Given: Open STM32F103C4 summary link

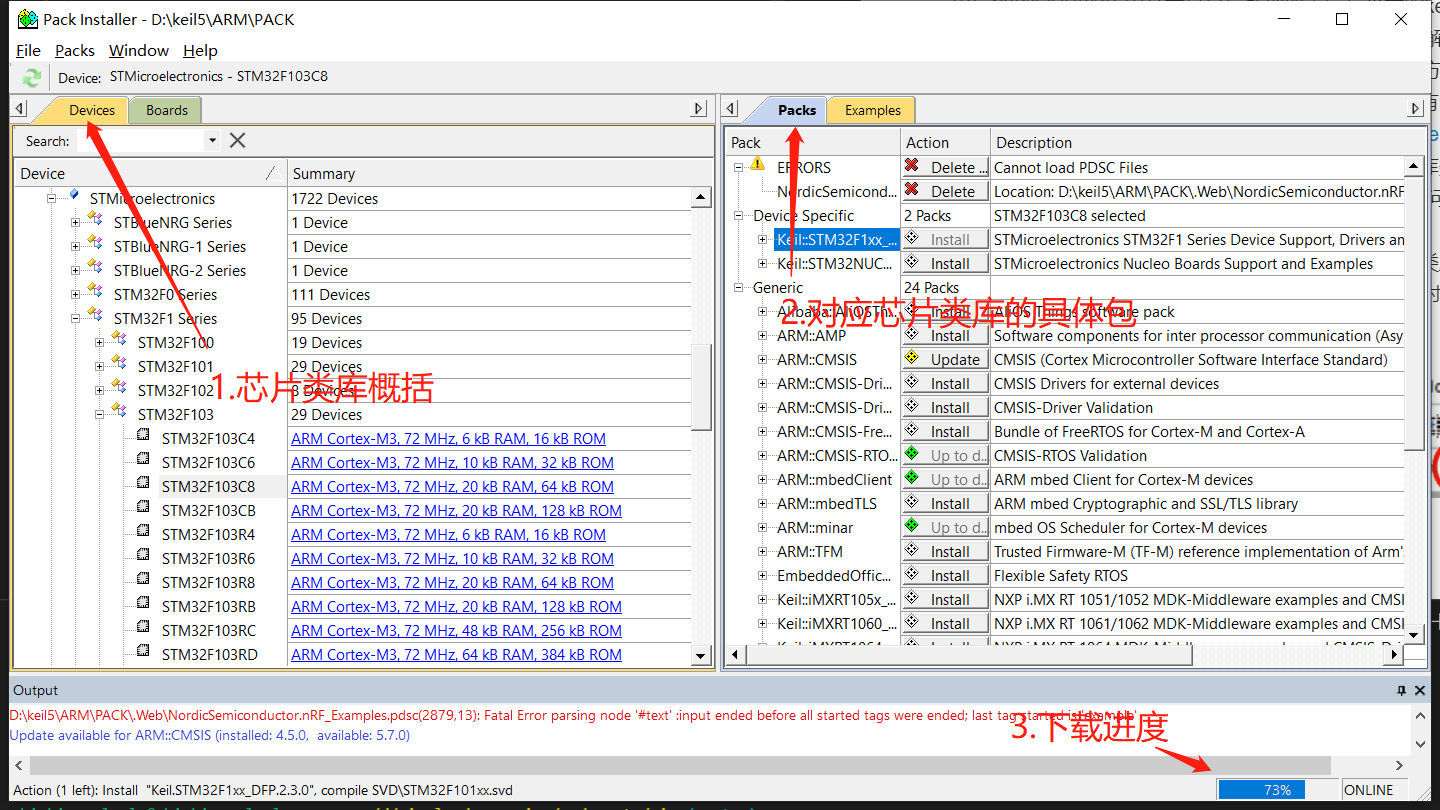Looking at the screenshot, I should click(x=448, y=439).
